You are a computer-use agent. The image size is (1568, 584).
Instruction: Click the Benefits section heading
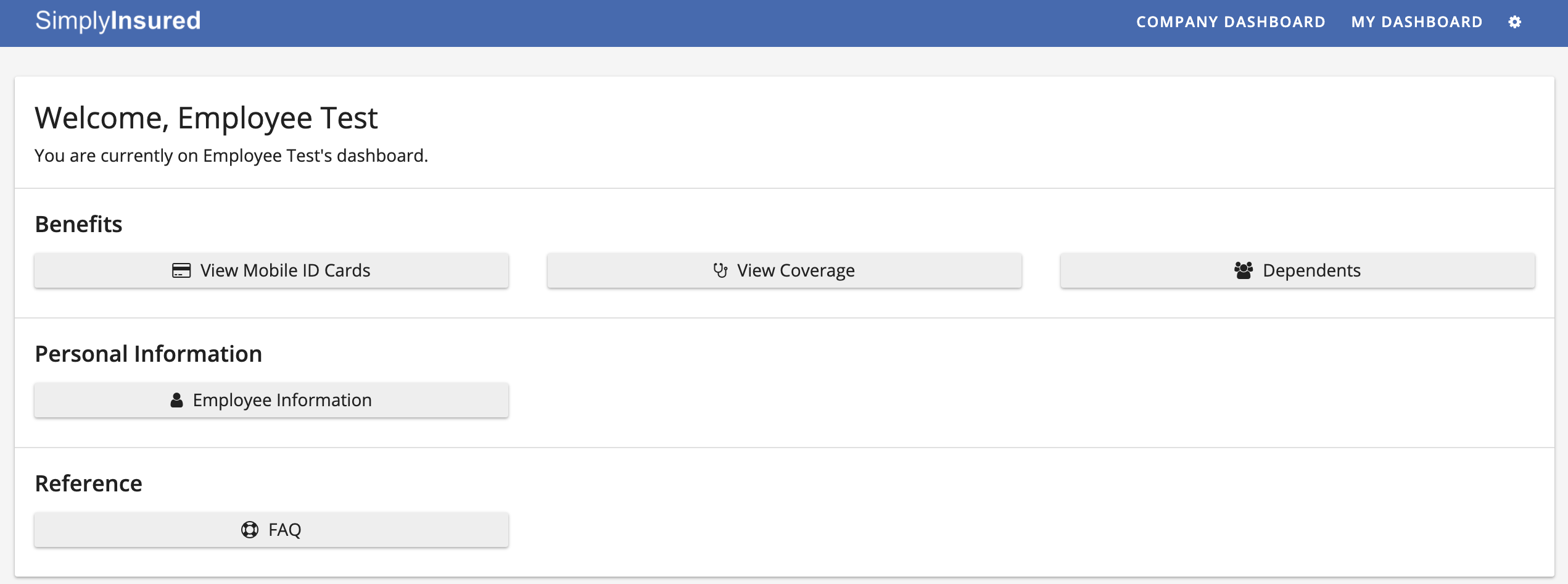(x=78, y=224)
